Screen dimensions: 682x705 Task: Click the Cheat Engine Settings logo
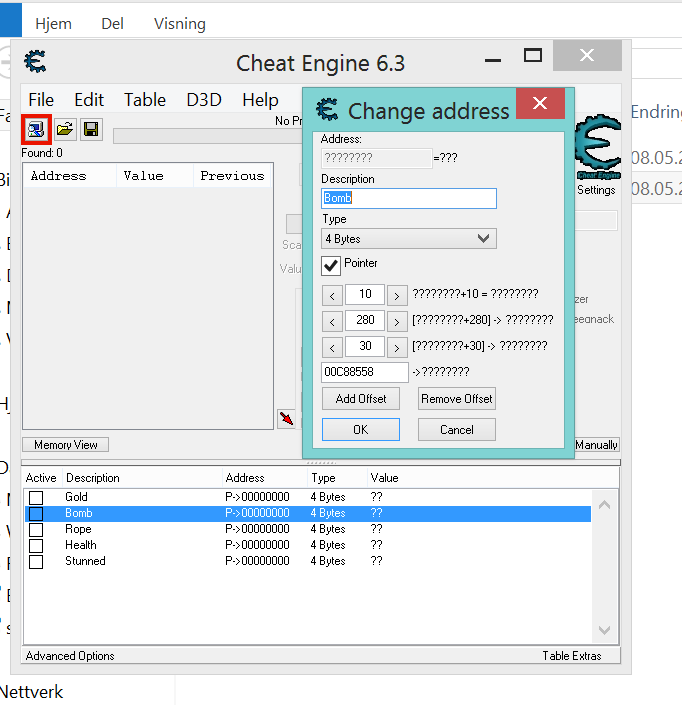click(597, 147)
